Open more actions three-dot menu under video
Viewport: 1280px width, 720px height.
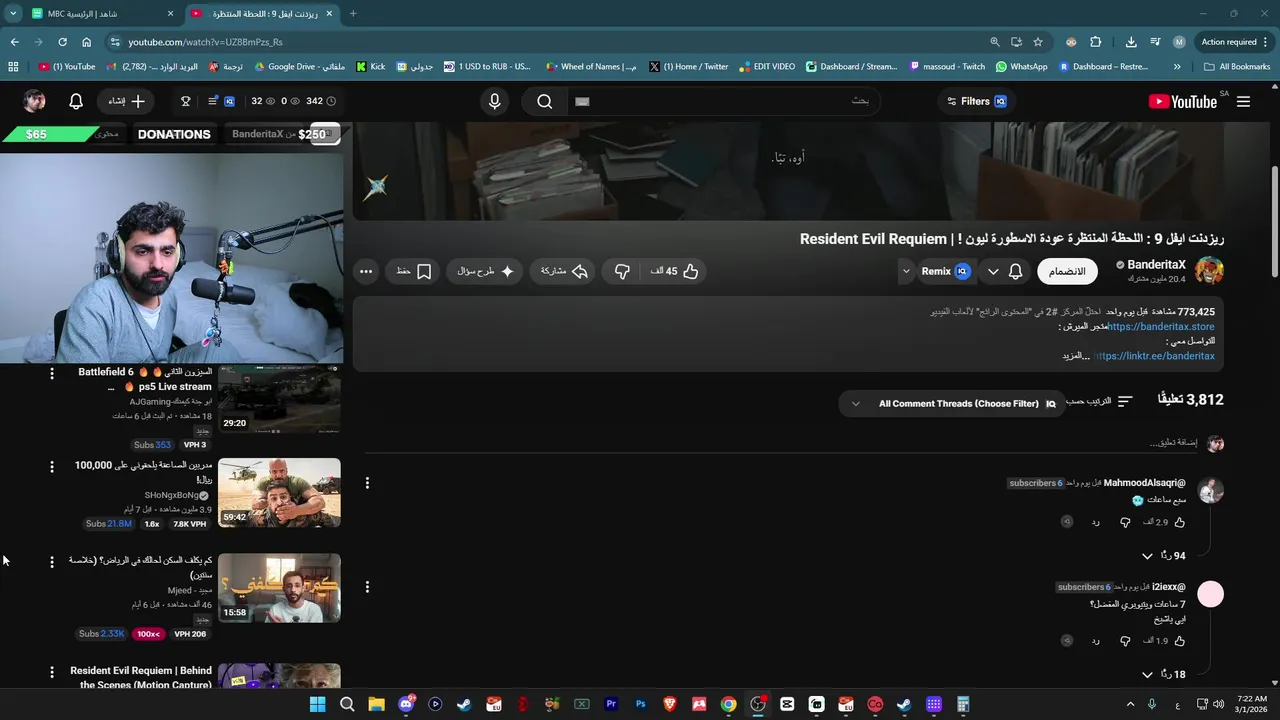[x=366, y=271]
